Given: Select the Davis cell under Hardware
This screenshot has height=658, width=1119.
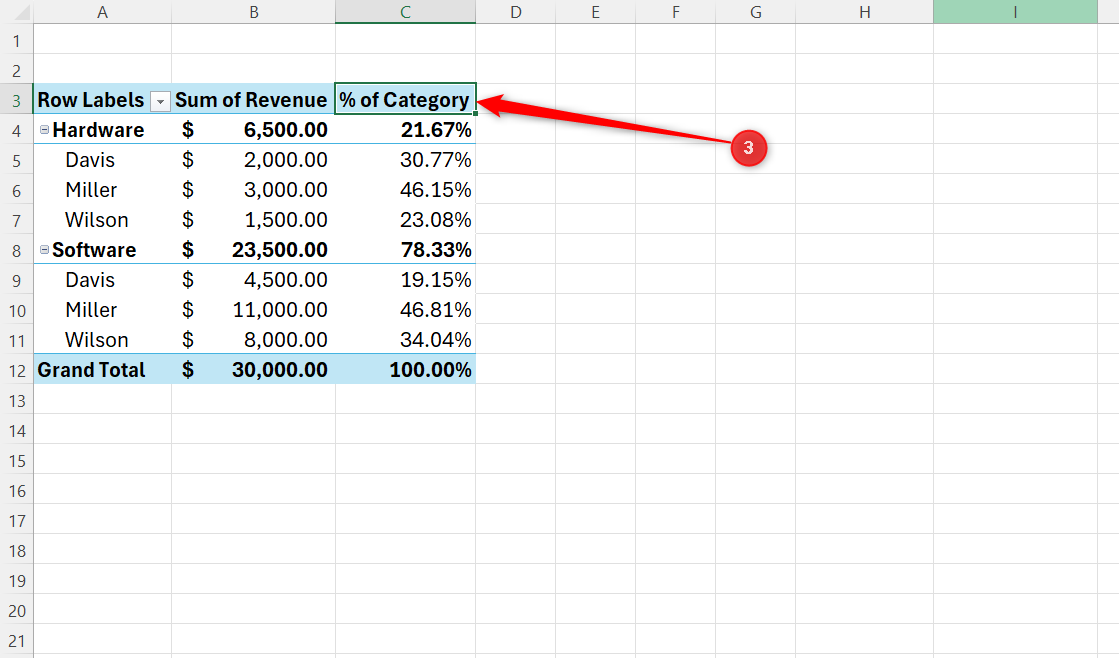Looking at the screenshot, I should (x=103, y=160).
